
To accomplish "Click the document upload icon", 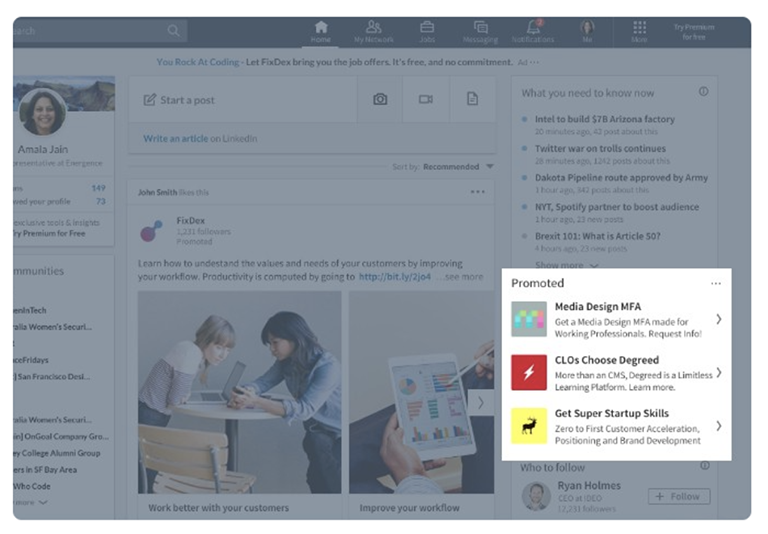I will pyautogui.click(x=472, y=99).
